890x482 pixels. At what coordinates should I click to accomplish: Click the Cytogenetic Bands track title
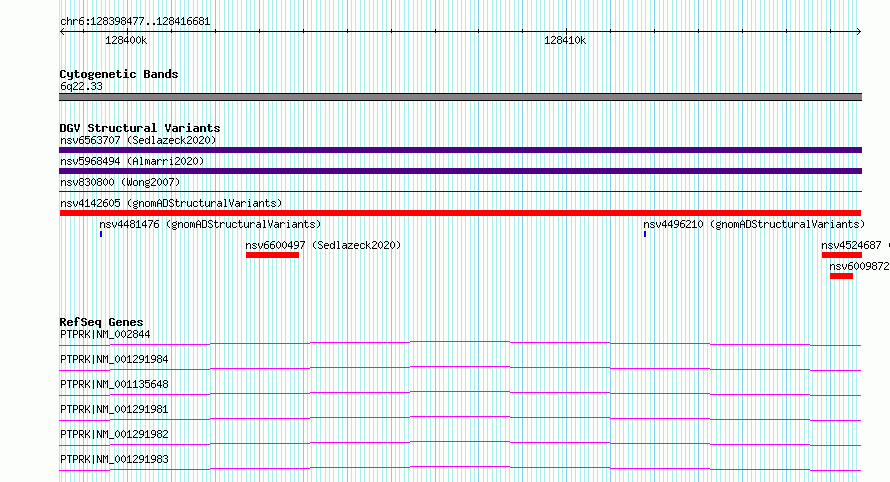[119, 74]
